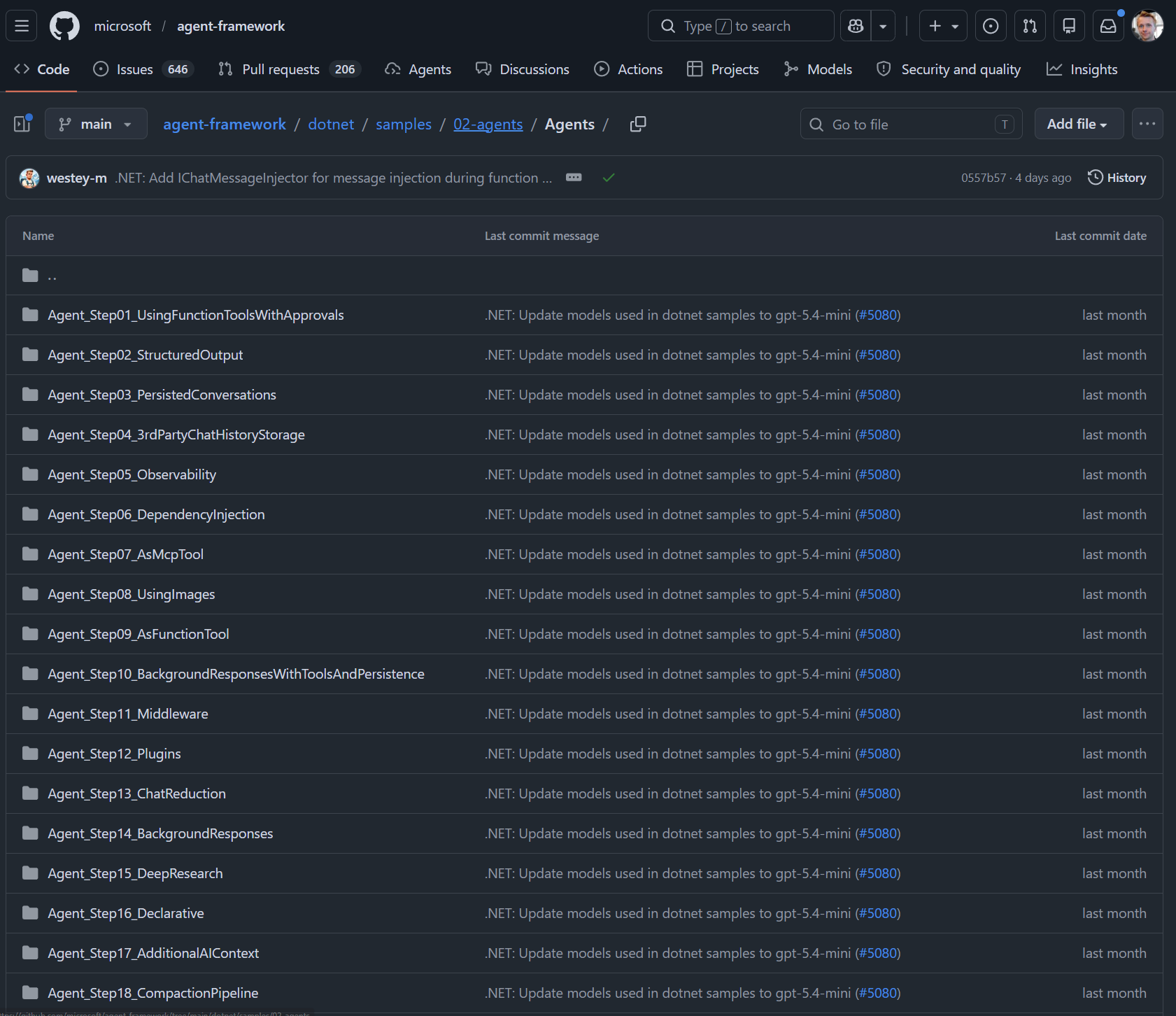Open the Create new plus menu
Viewport: 1176px width, 1016px height.
pos(943,26)
